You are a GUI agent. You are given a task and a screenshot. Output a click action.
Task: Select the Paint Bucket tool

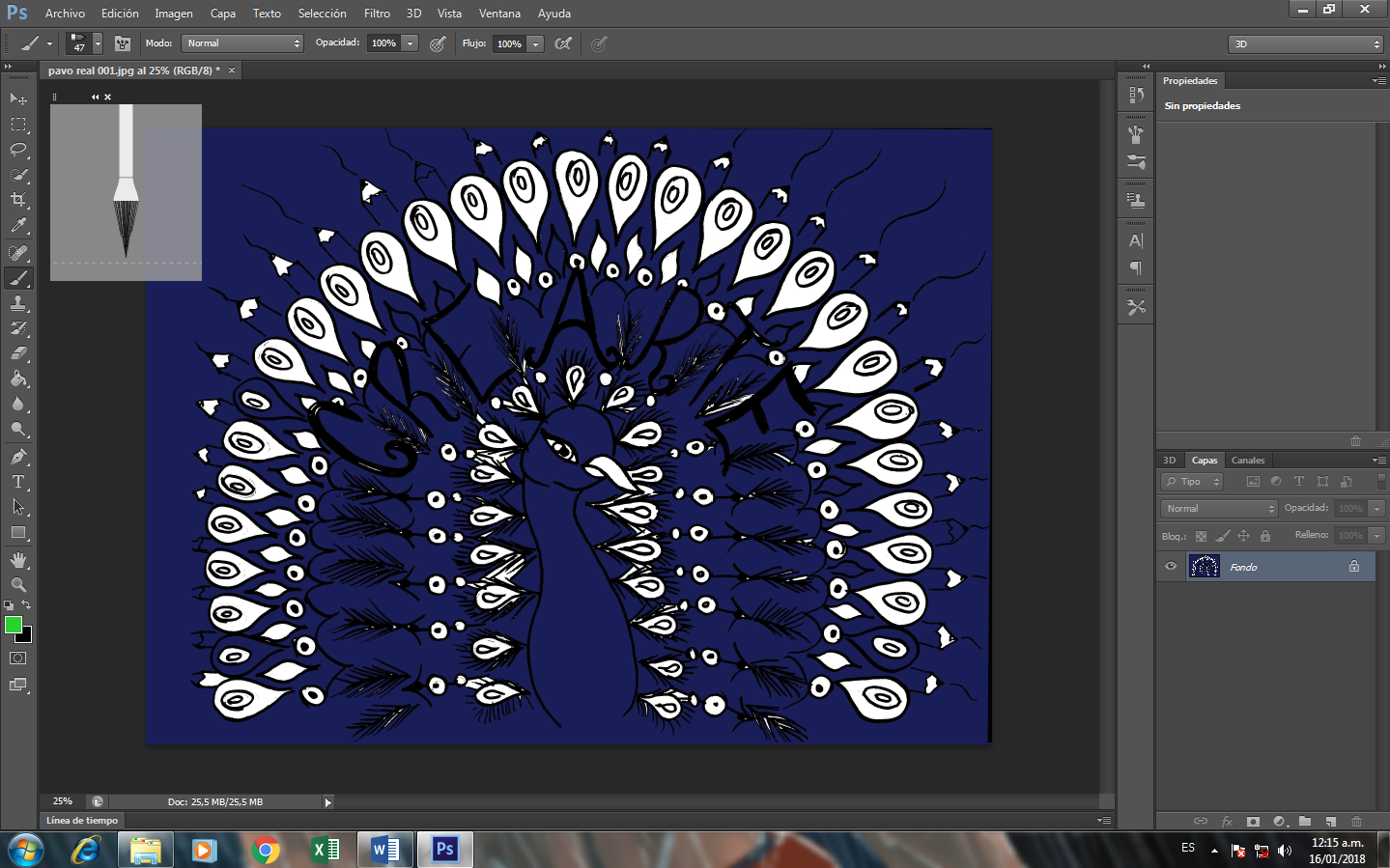click(x=18, y=378)
